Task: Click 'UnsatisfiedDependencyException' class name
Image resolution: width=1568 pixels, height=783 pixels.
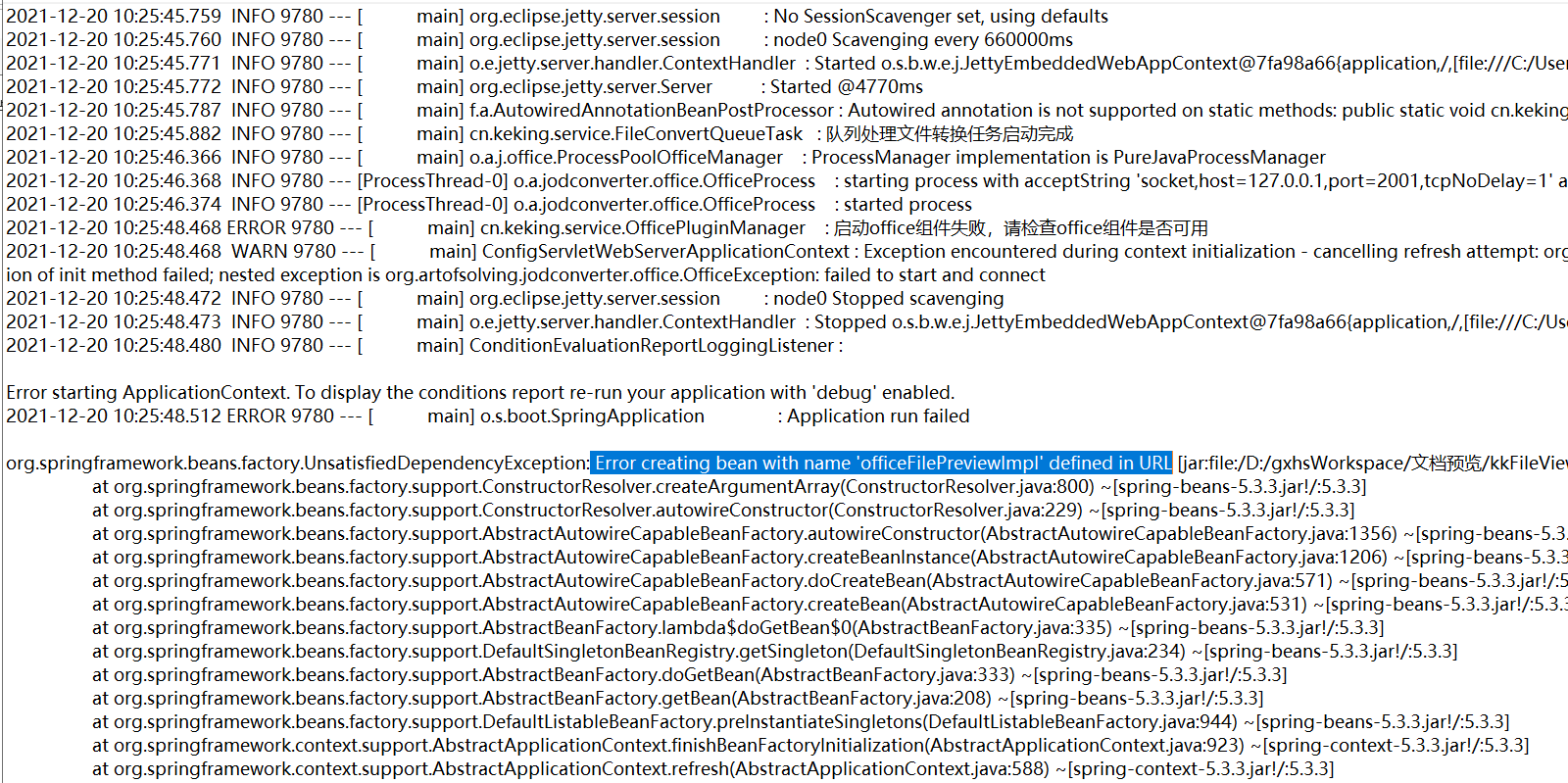Action: (445, 463)
